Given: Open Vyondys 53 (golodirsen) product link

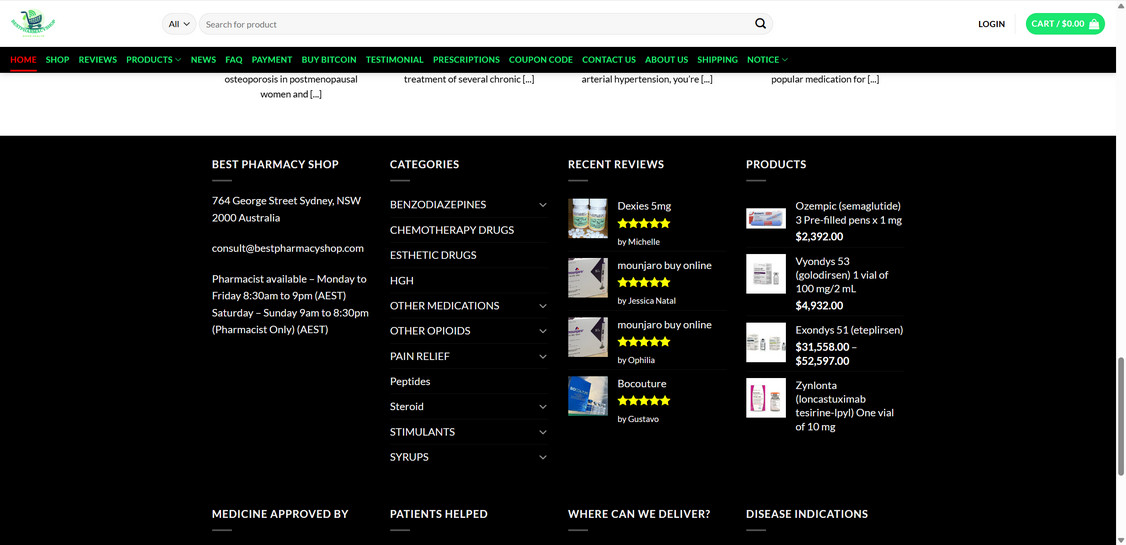Looking at the screenshot, I should [x=842, y=275].
